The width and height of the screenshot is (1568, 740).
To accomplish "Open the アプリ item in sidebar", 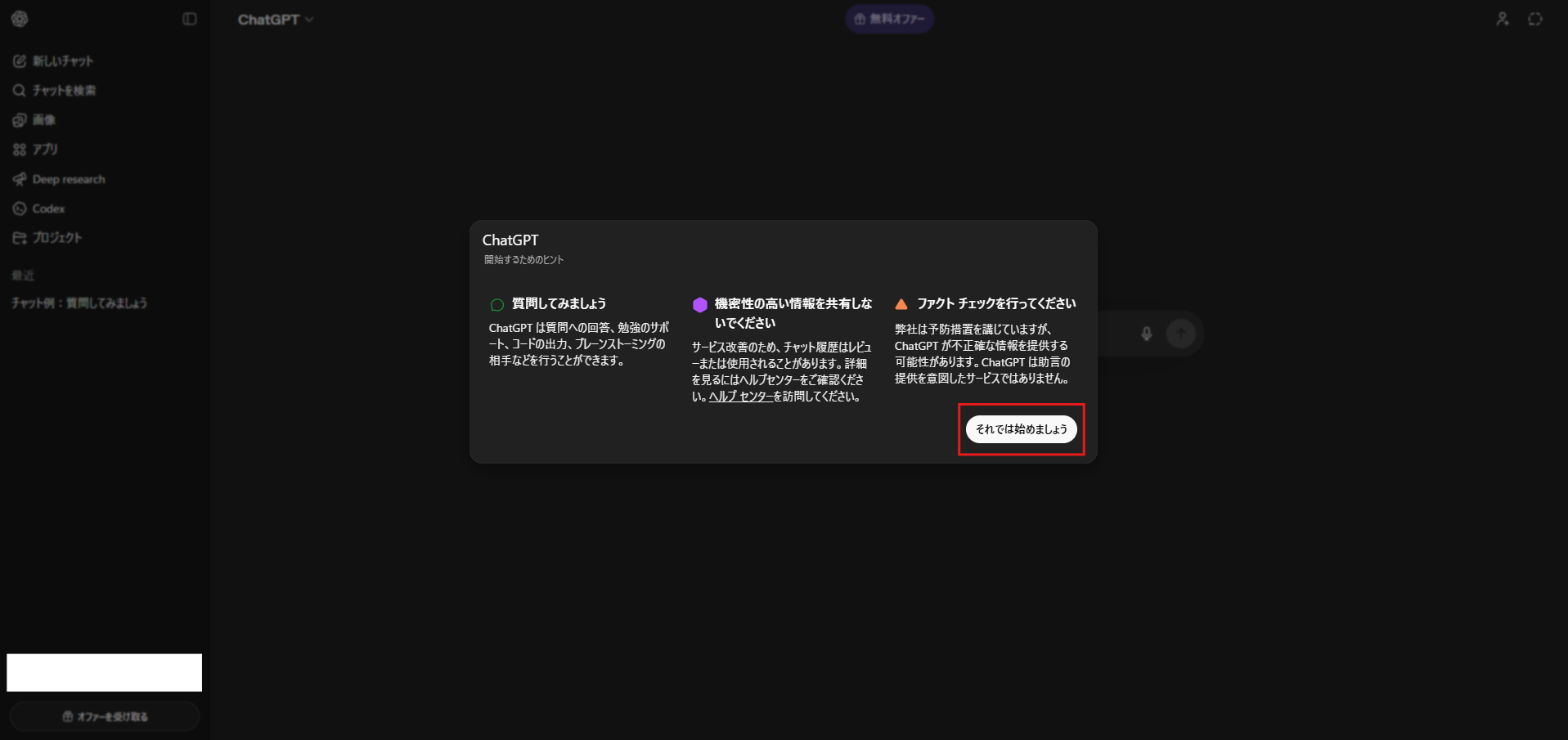I will click(x=36, y=150).
